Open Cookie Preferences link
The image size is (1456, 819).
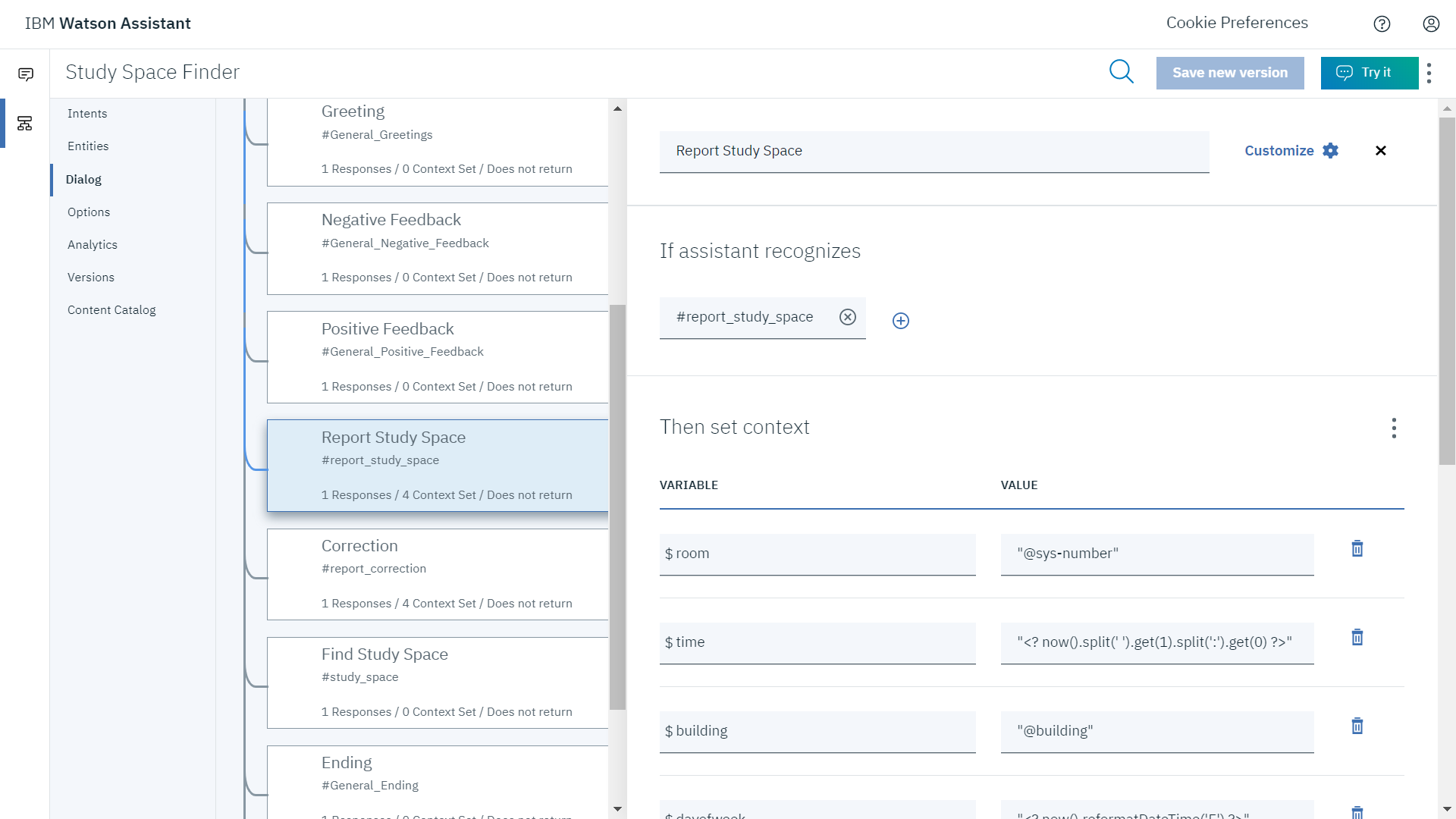pos(1236,23)
